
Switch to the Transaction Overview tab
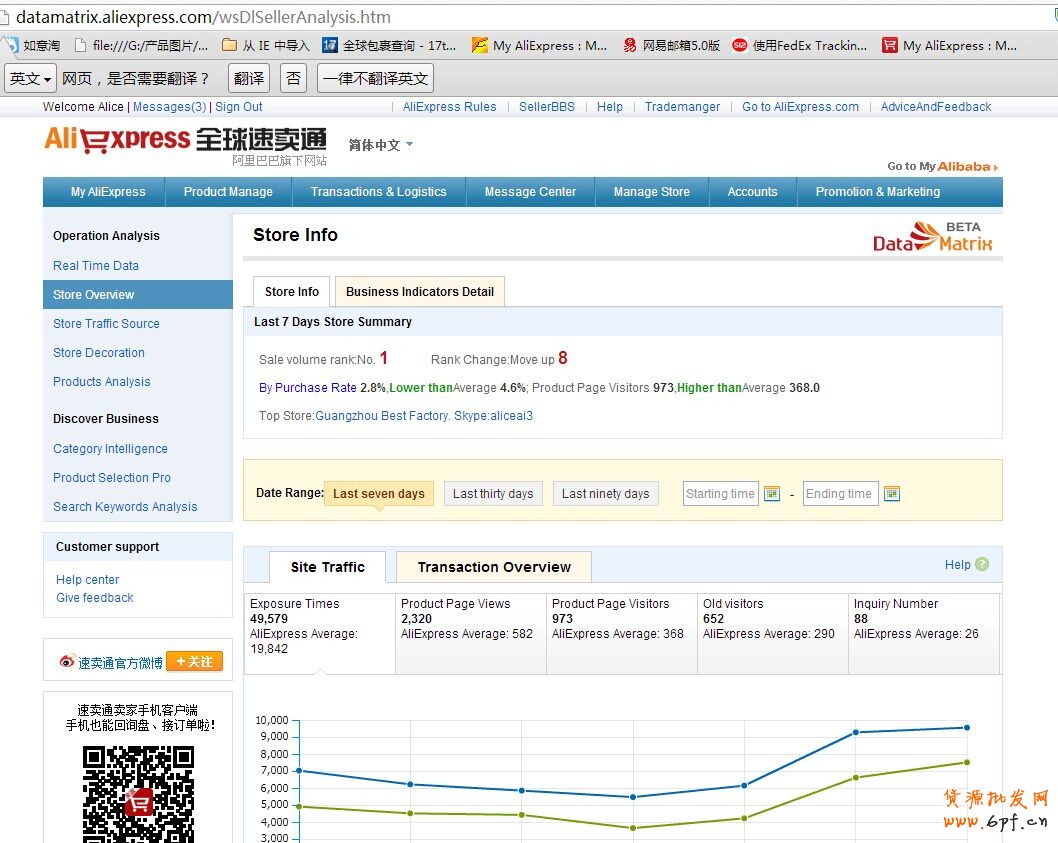[494, 567]
